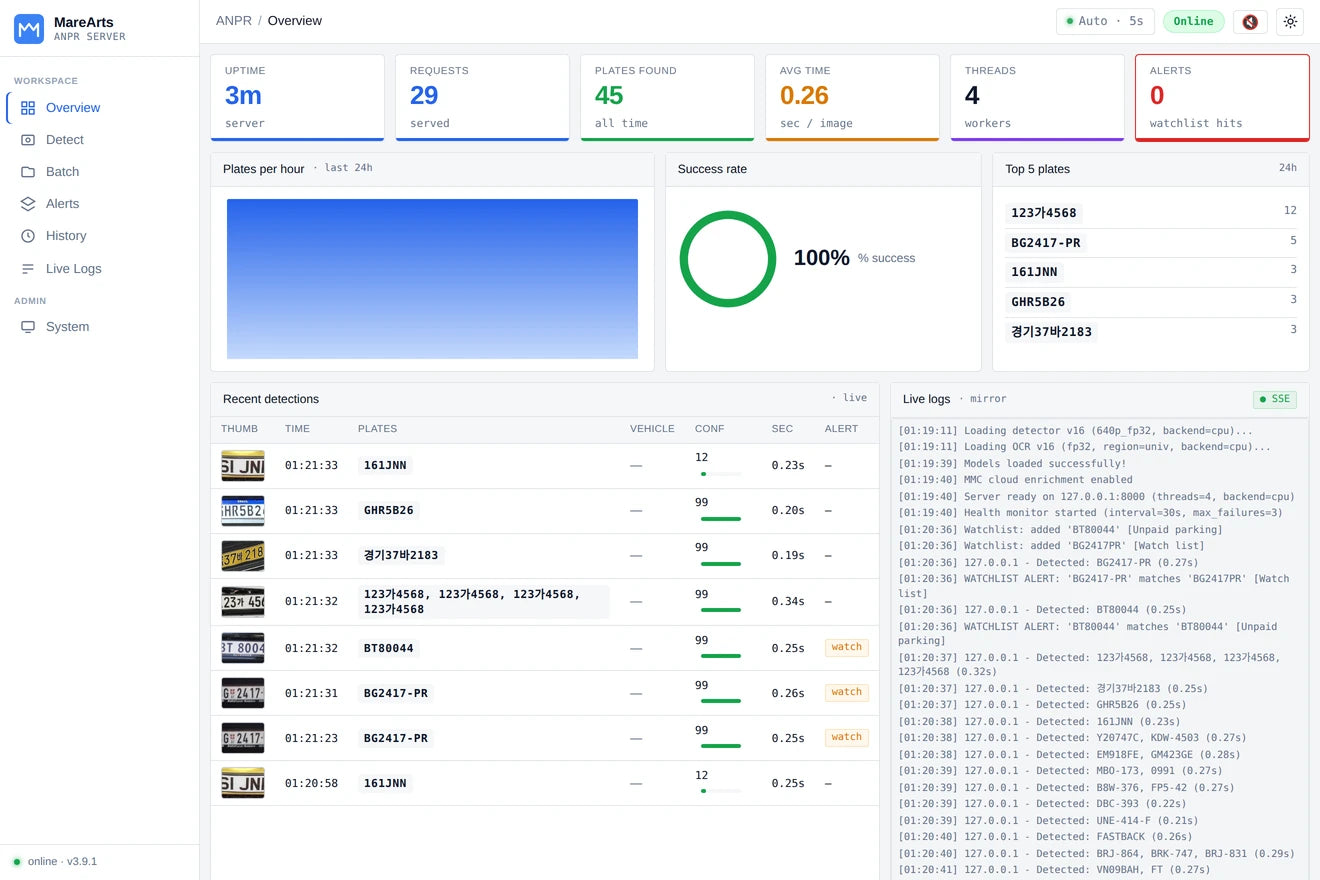Click watch tag on 01:21:23 BG2417-PR row
The image size is (1320, 880).
[x=847, y=737]
